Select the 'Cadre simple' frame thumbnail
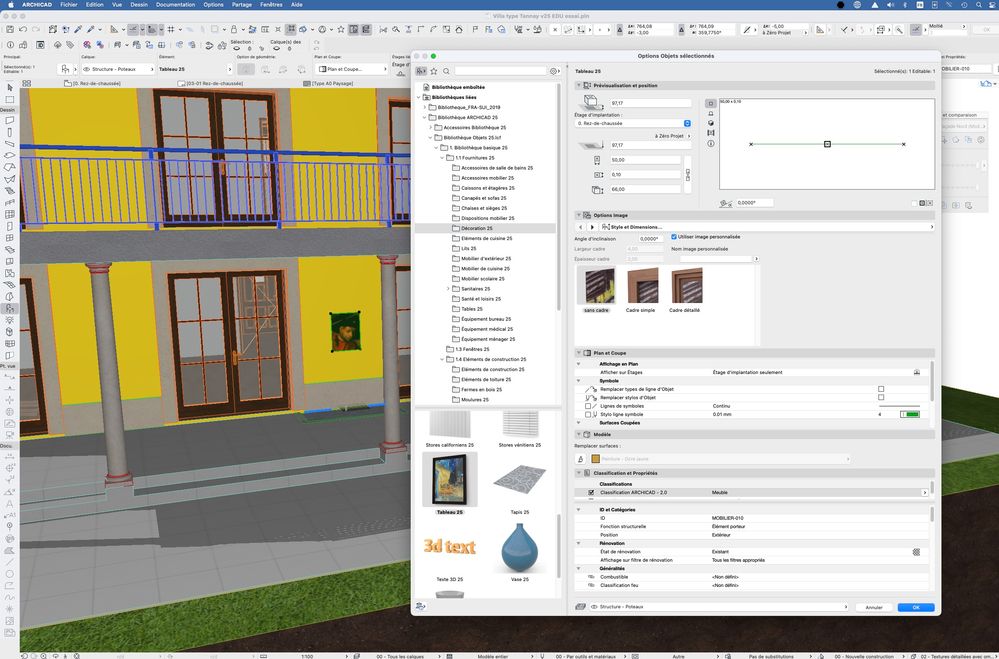 coord(641,285)
